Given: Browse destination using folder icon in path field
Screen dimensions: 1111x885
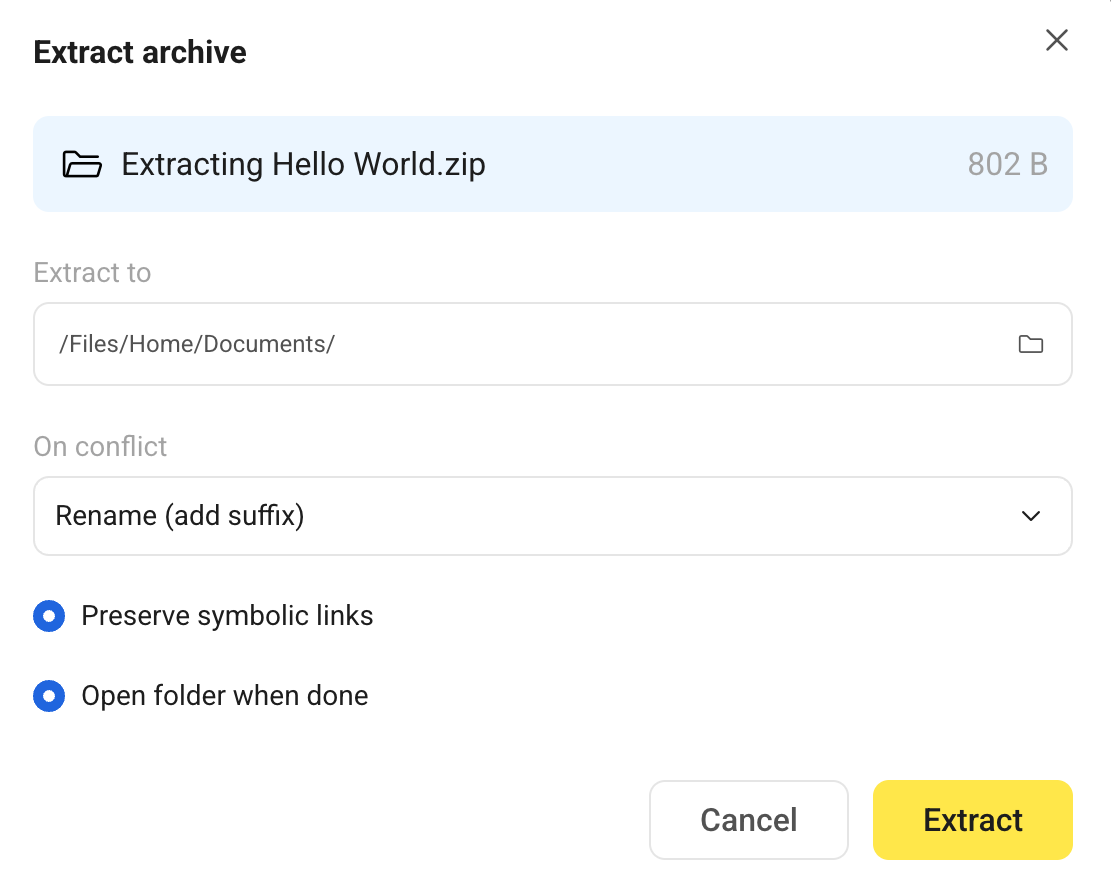Looking at the screenshot, I should pos(1030,344).
